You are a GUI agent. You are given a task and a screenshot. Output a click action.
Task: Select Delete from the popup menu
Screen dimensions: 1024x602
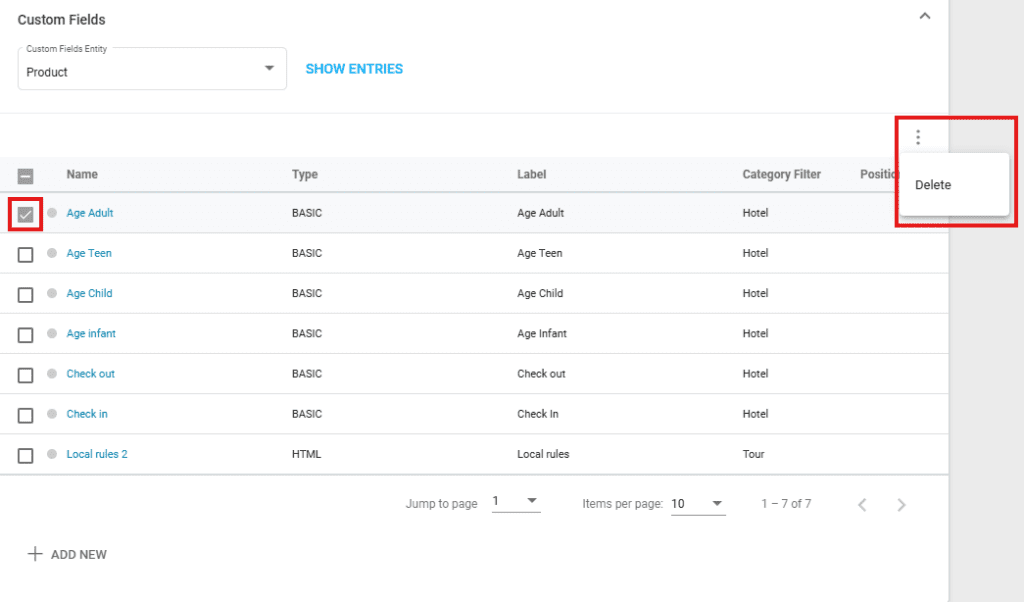[933, 185]
